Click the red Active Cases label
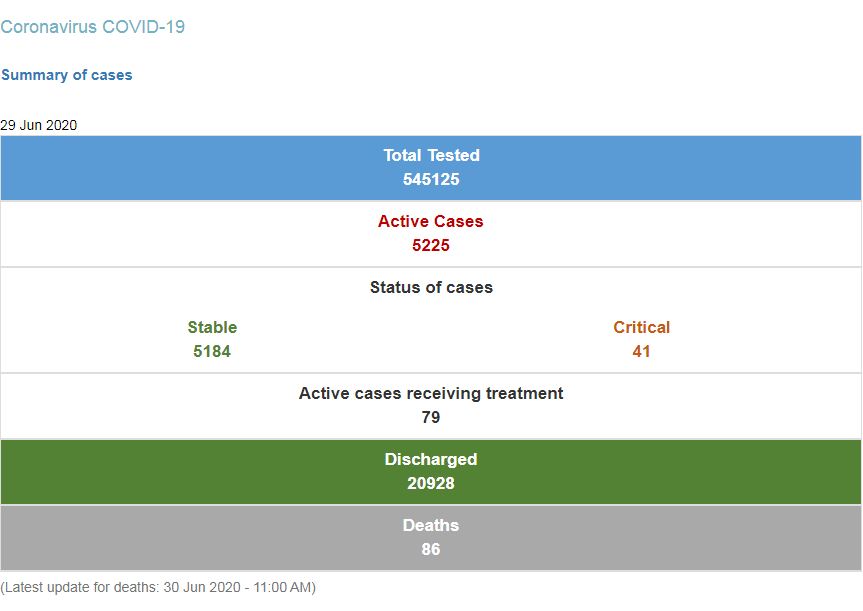 click(x=430, y=221)
